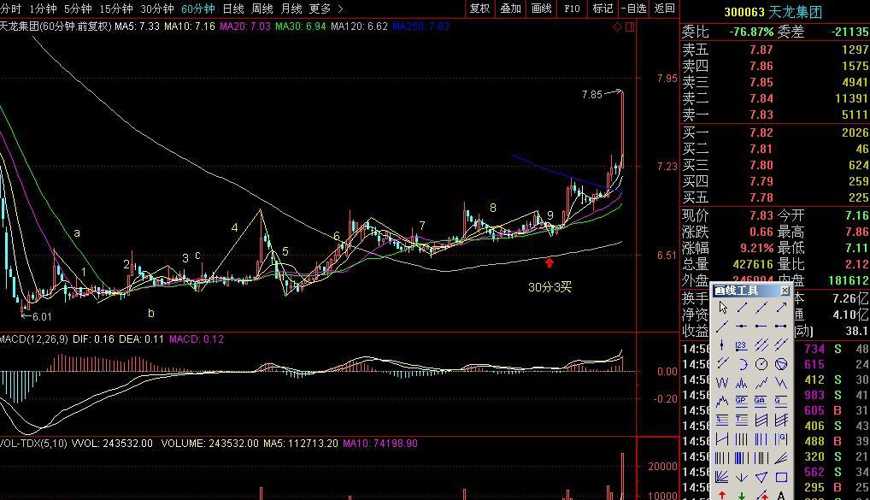The width and height of the screenshot is (870, 500).
Task: Toggle the 画线 drawing tools button
Action: [541, 8]
